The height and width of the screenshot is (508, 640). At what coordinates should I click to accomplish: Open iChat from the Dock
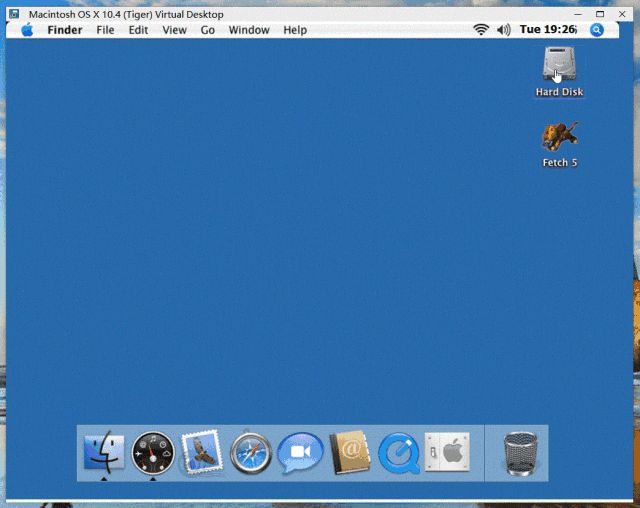click(x=300, y=452)
